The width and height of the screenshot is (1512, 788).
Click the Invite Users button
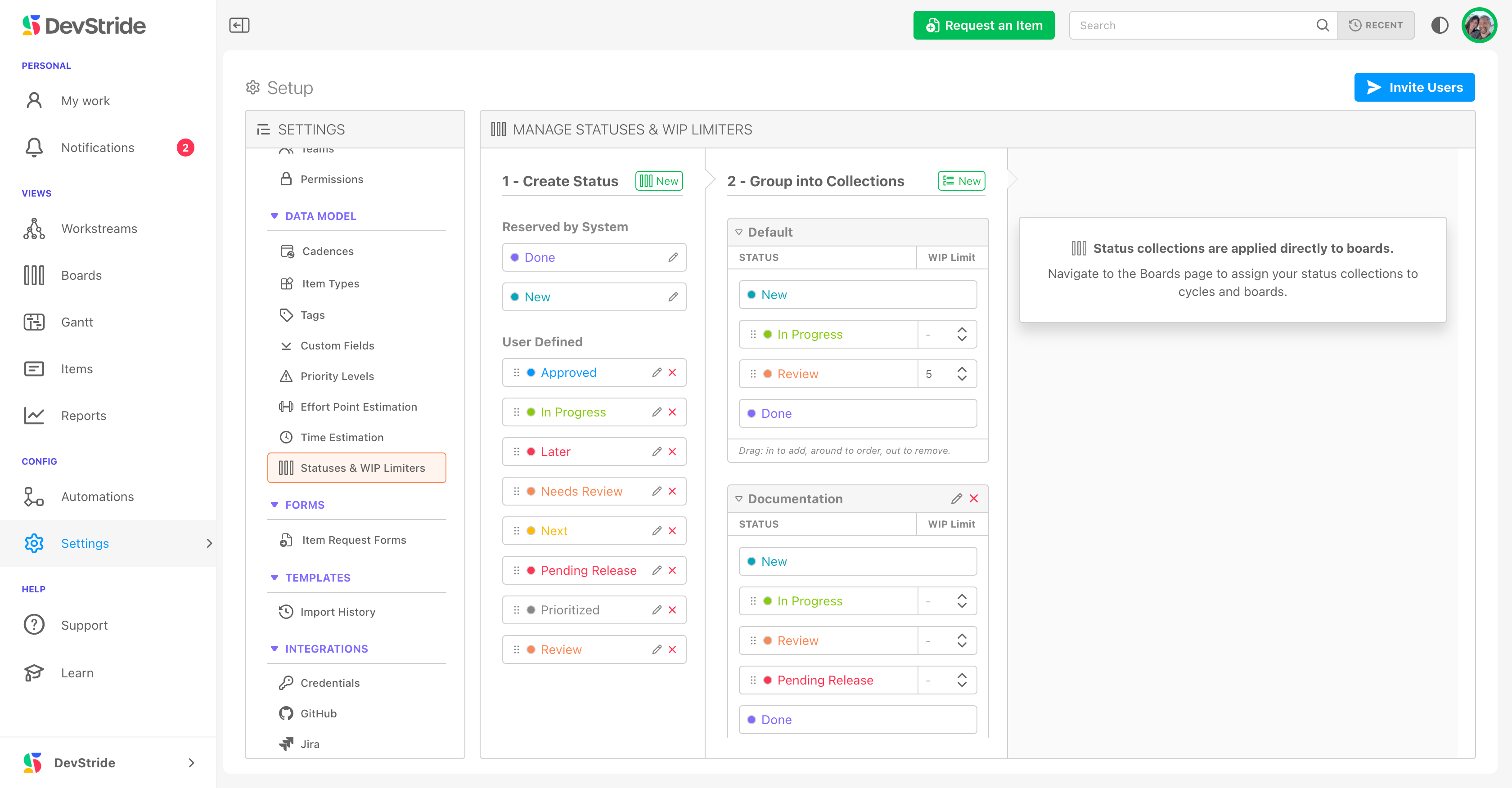1414,87
